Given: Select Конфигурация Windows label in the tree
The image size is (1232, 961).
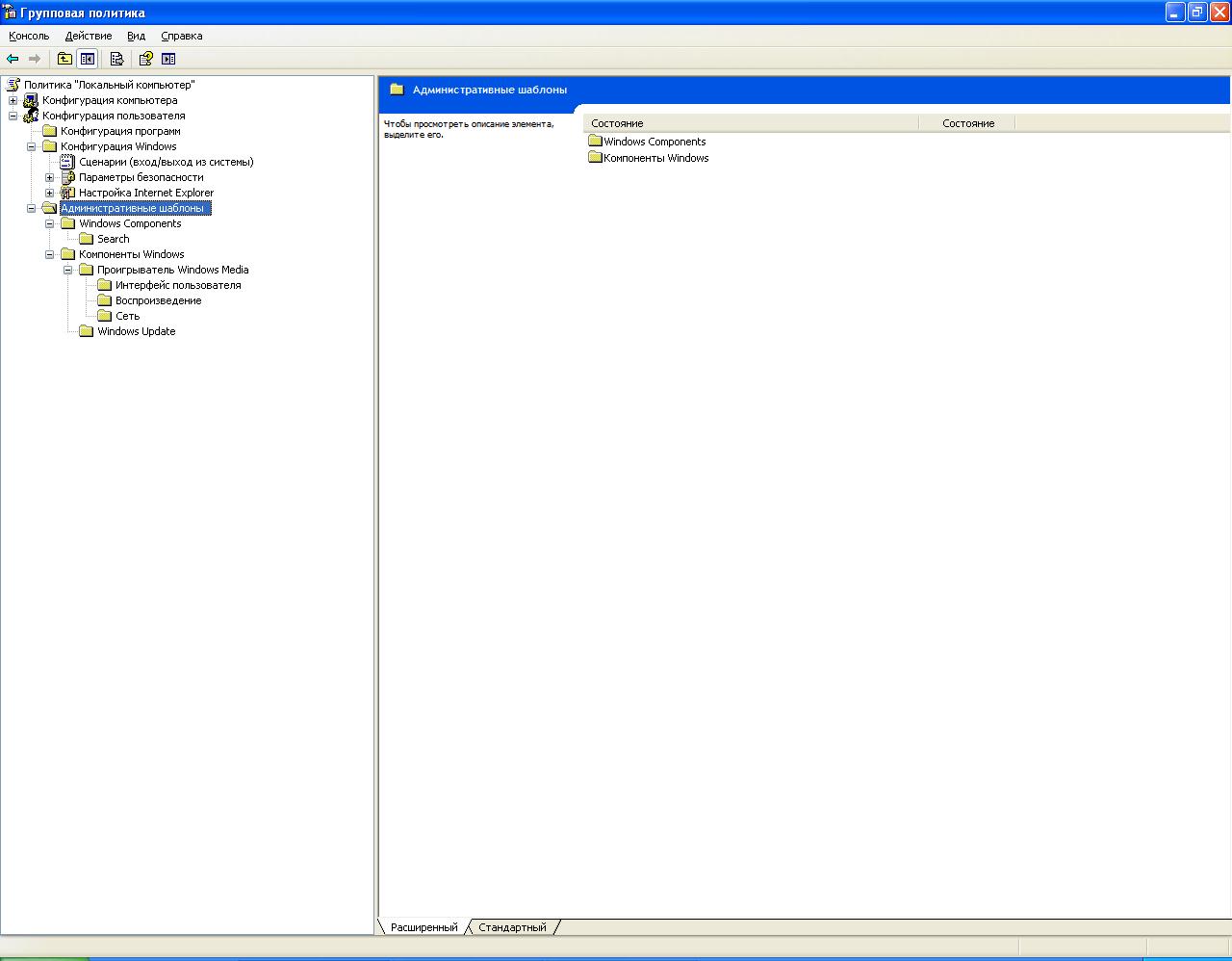Looking at the screenshot, I should click(118, 146).
